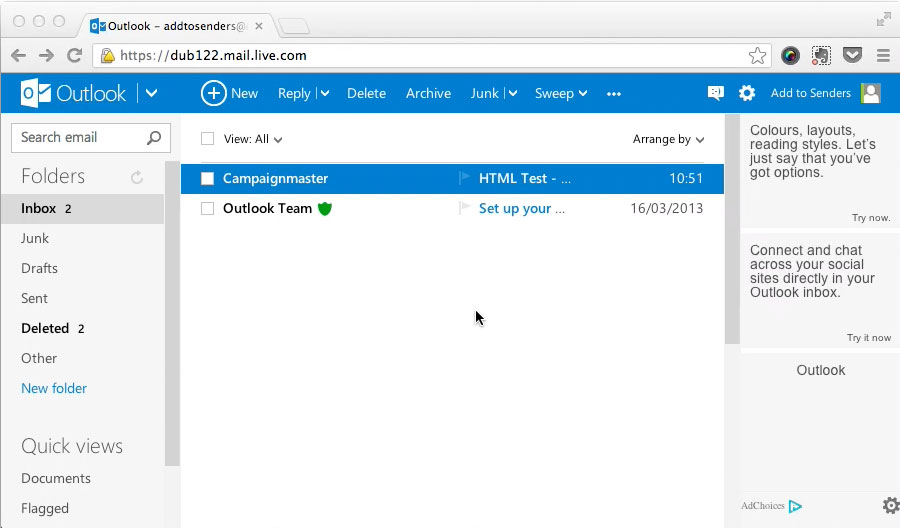Click the address bar URL
Screen dimensions: 900x528
pos(213,56)
